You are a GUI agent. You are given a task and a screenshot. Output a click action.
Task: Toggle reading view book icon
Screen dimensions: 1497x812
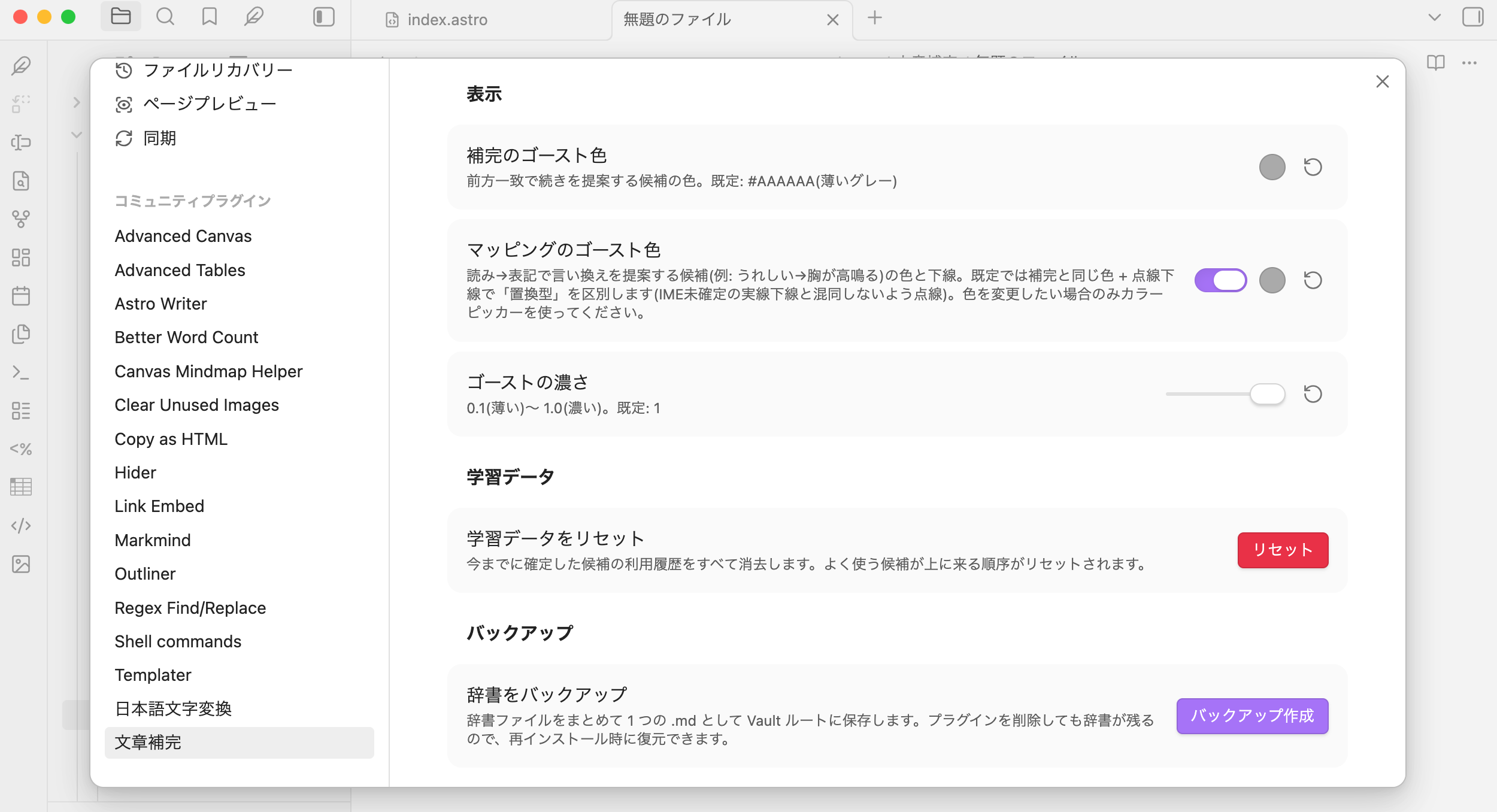pyautogui.click(x=1435, y=62)
